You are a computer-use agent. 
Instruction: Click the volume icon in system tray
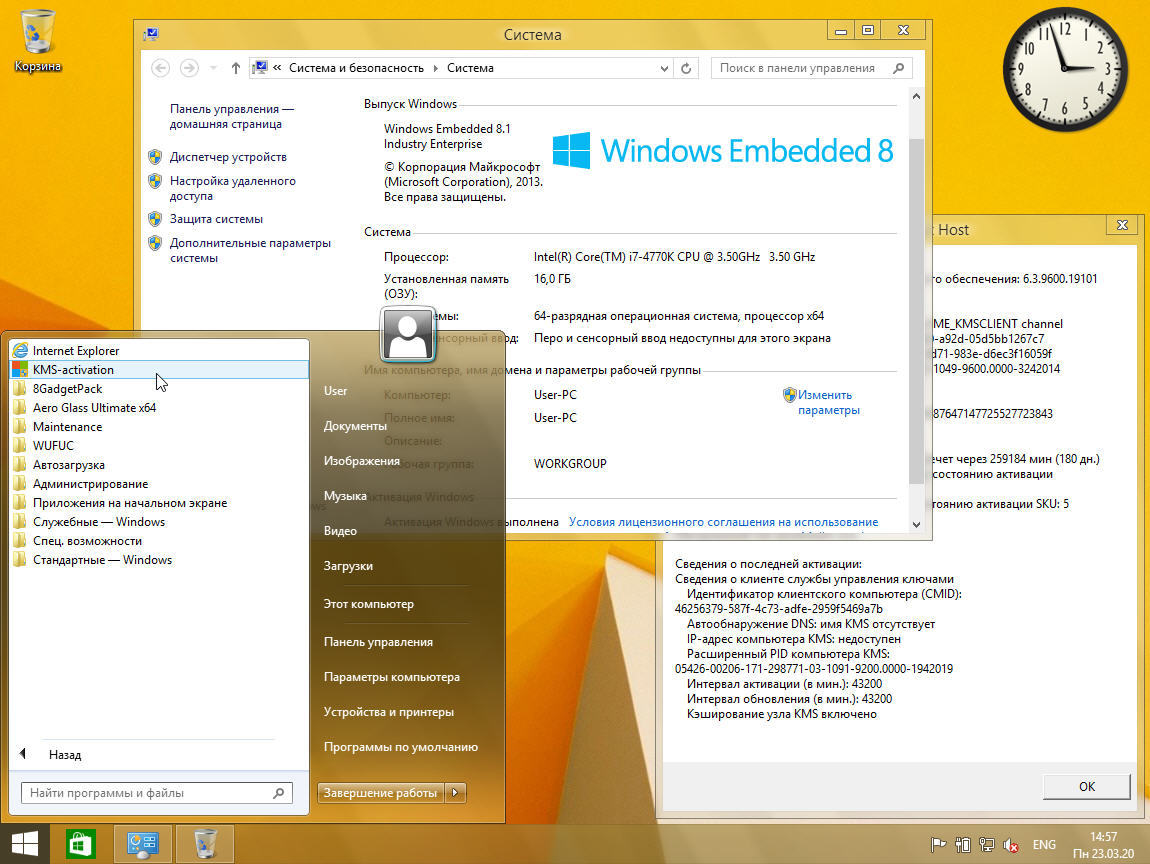pyautogui.click(x=1011, y=845)
